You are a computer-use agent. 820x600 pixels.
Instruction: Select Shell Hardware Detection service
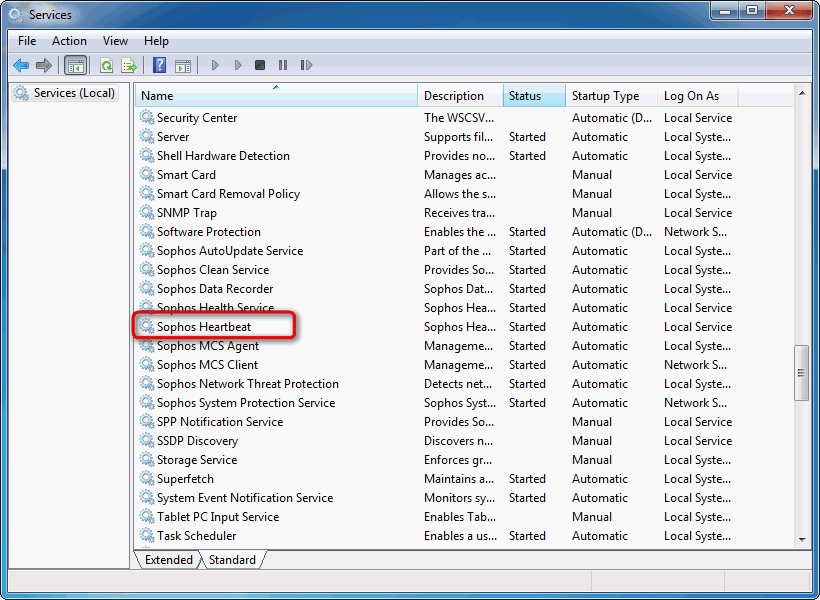pyautogui.click(x=223, y=156)
